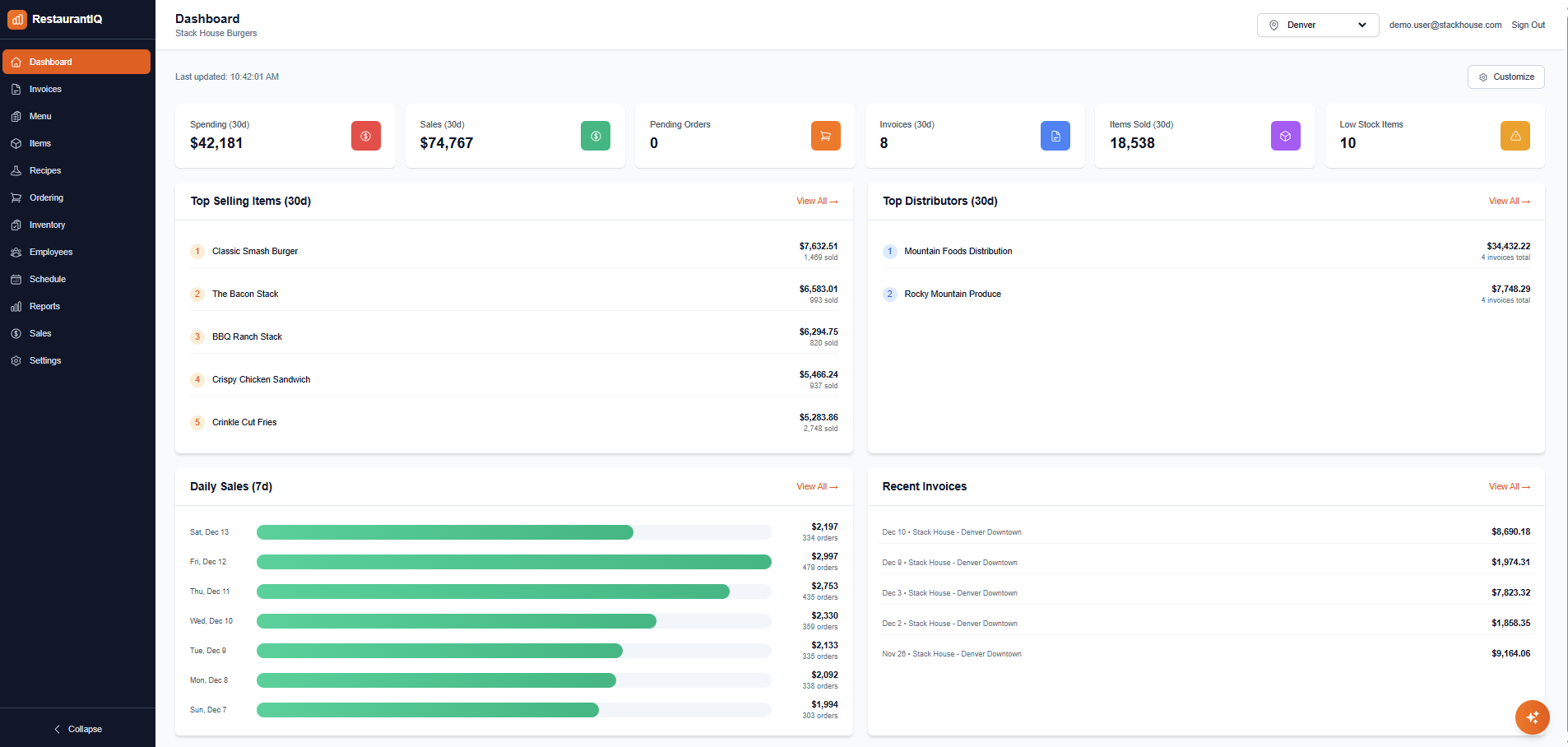Click the Settings gear in sidebar

[16, 360]
